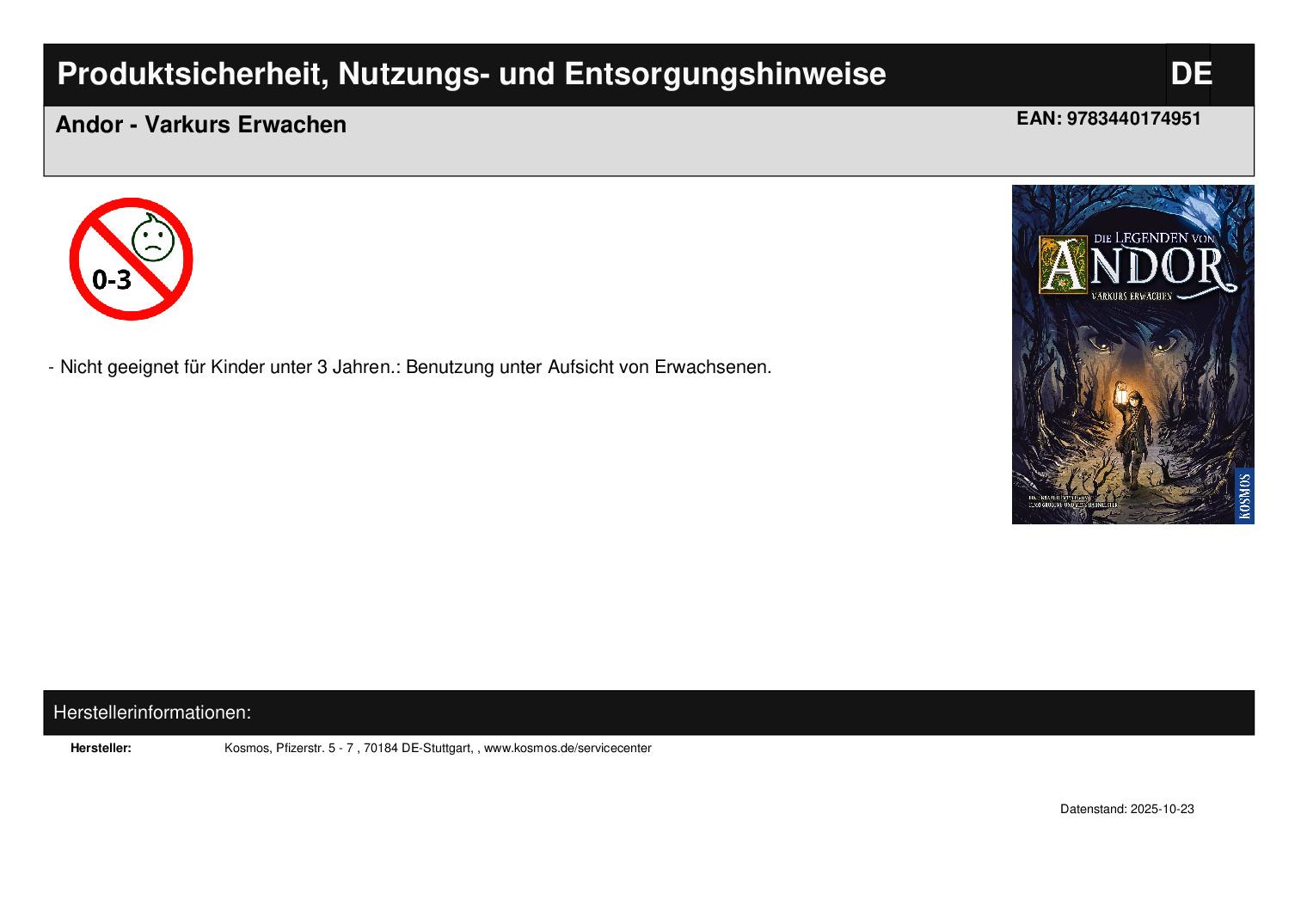Click the product name "Andor - Varkurs Erwachen"
The width and height of the screenshot is (1307, 924).
200,125
